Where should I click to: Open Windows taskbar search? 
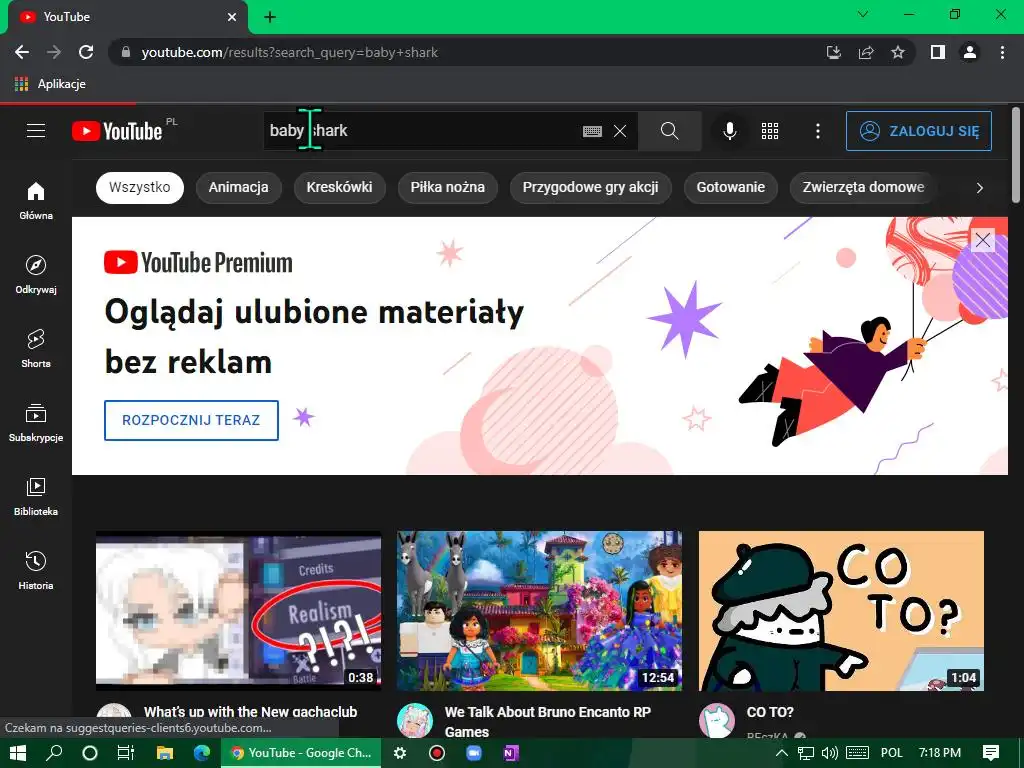coord(55,753)
